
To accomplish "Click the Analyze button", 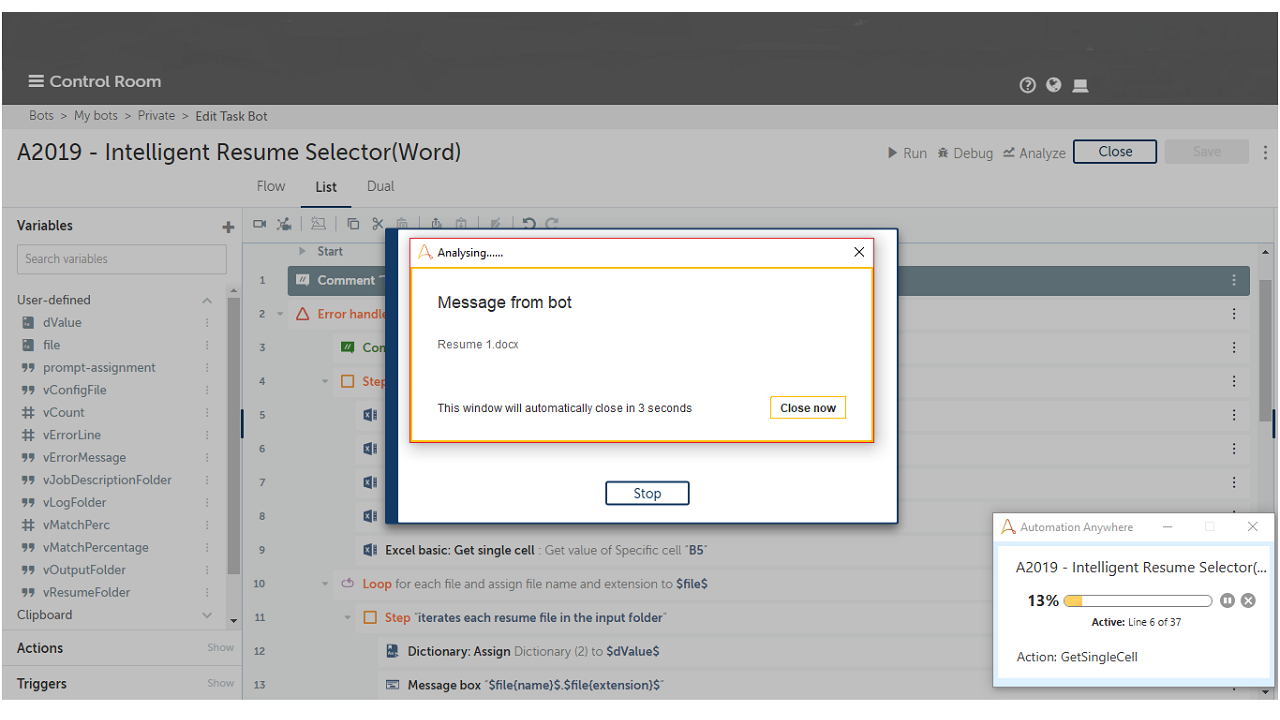I will (1034, 153).
